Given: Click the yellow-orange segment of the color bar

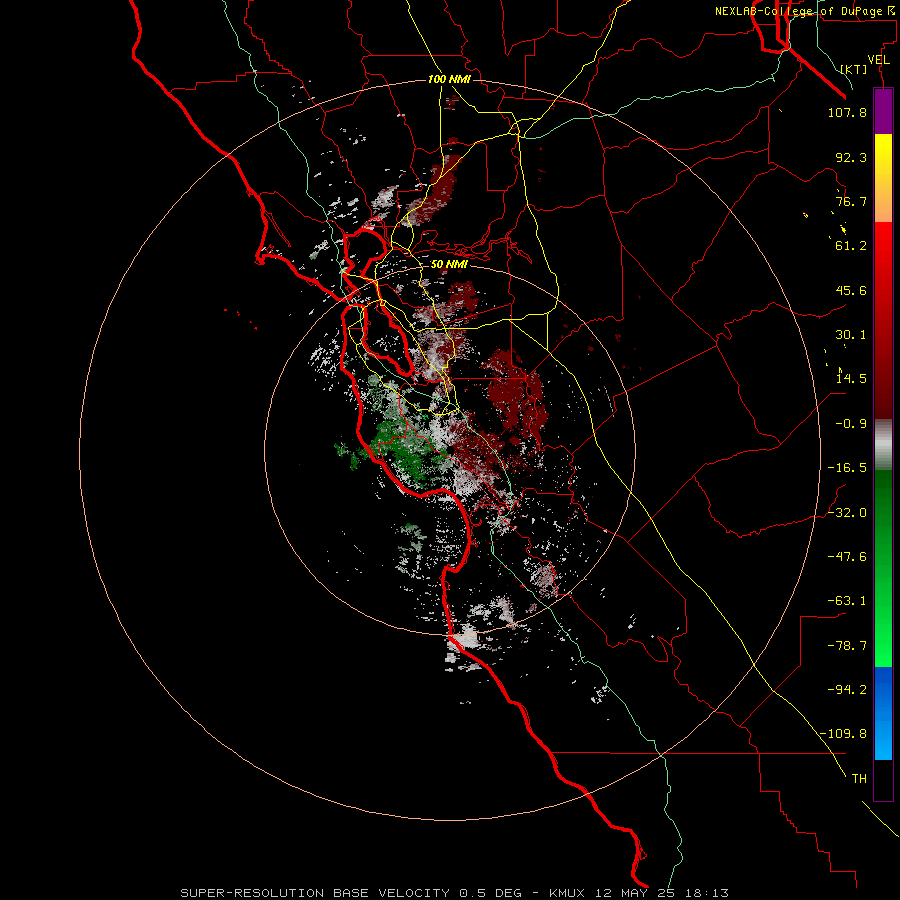Looking at the screenshot, I should click(x=883, y=178).
